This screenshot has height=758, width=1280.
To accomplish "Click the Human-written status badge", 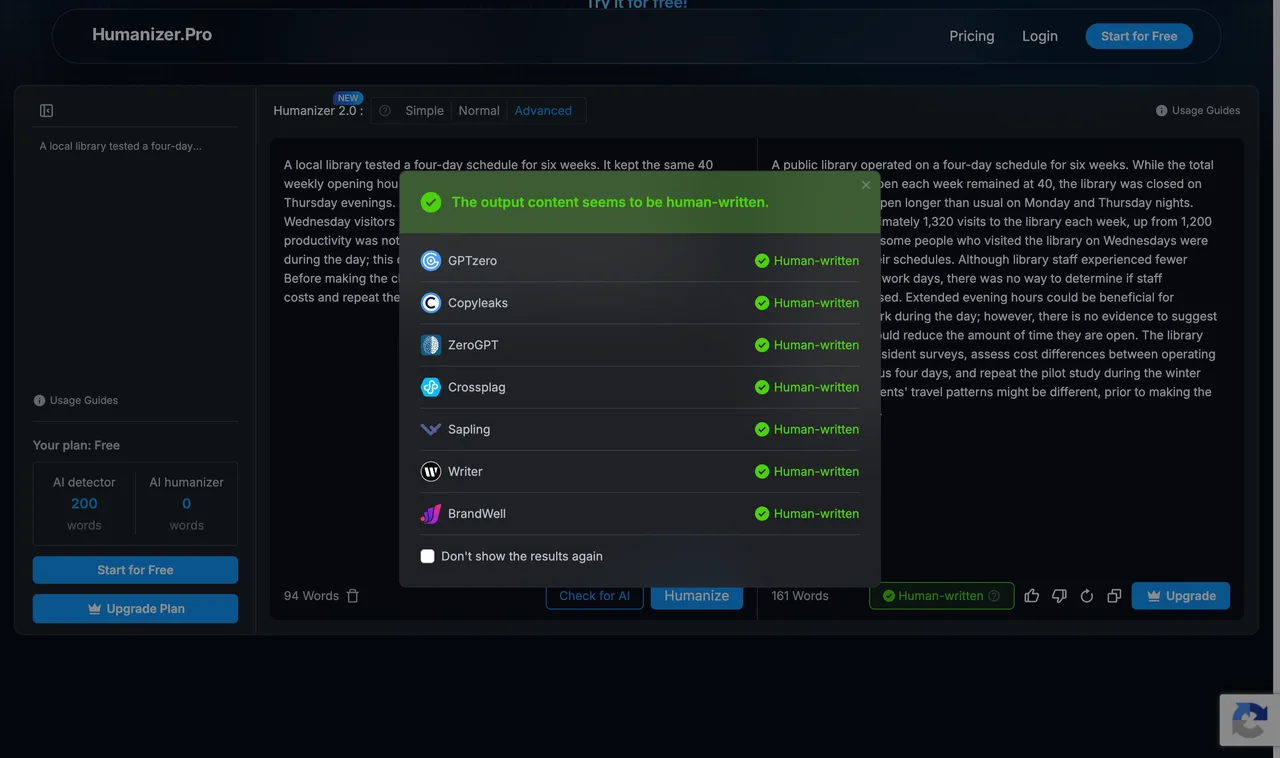I will [x=941, y=596].
